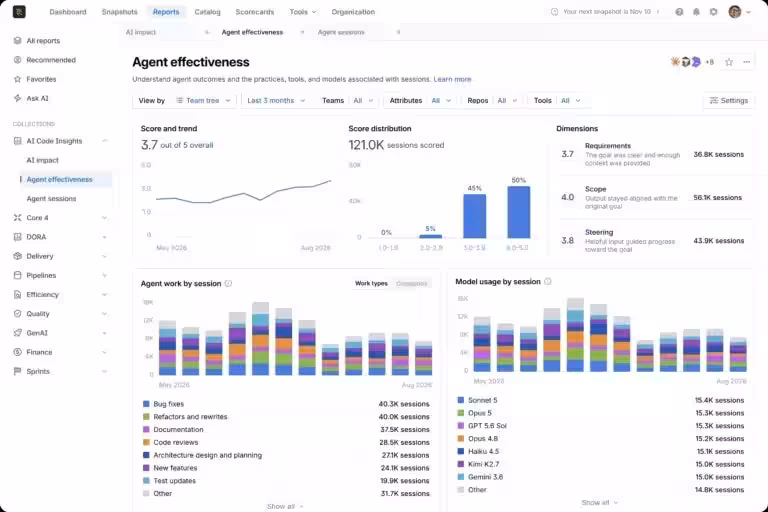Viewport: 768px width, 512px height.
Task: Favorite this report with star icon
Action: [x=729, y=62]
